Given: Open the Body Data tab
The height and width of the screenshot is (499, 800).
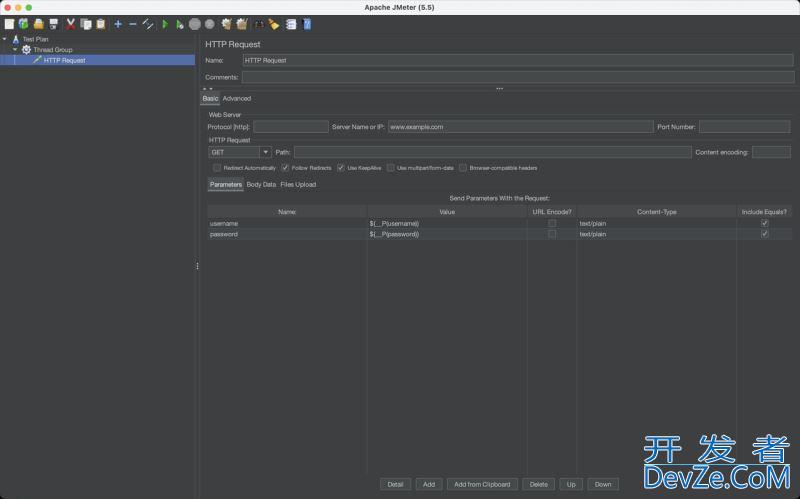Looking at the screenshot, I should click(x=261, y=185).
